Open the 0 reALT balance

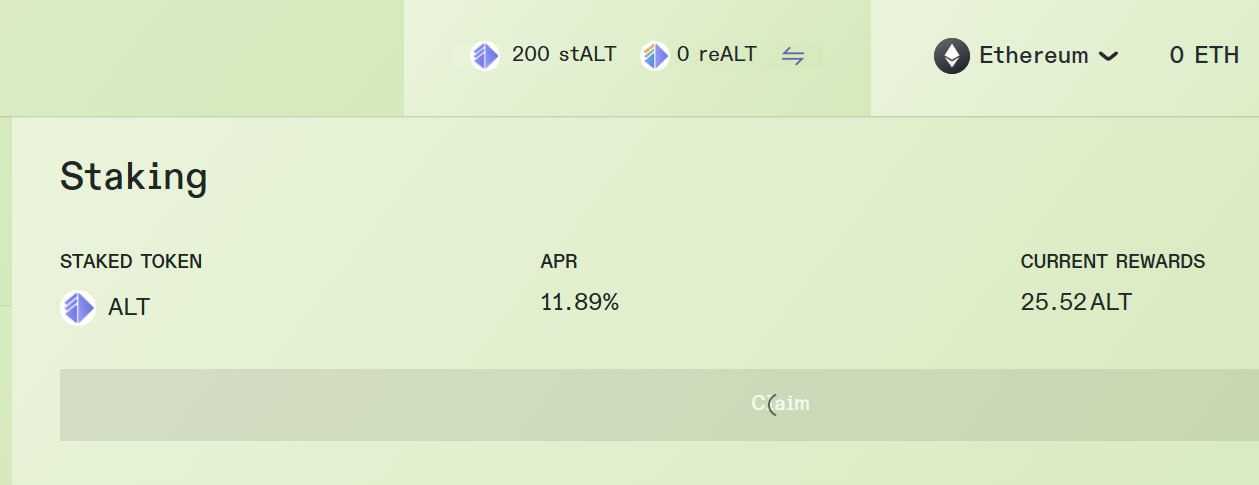717,54
